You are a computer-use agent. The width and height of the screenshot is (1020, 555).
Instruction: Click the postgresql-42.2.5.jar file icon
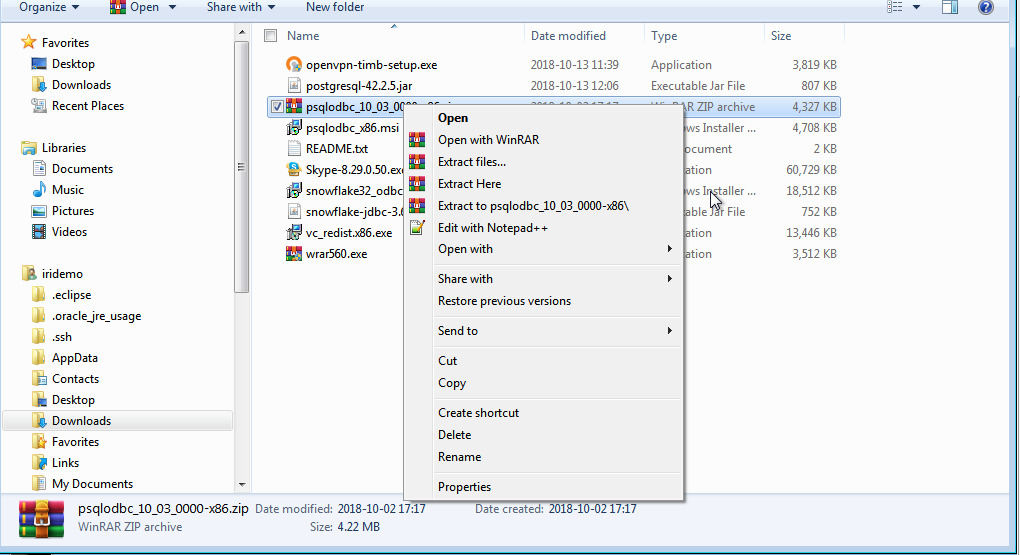(x=294, y=85)
